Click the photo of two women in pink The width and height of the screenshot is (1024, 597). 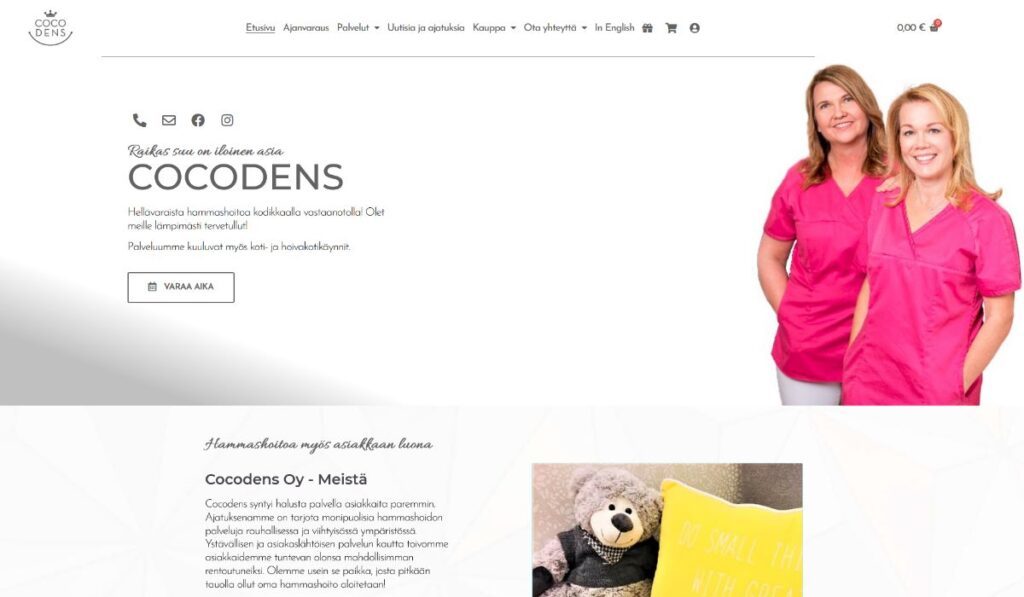[x=888, y=234]
